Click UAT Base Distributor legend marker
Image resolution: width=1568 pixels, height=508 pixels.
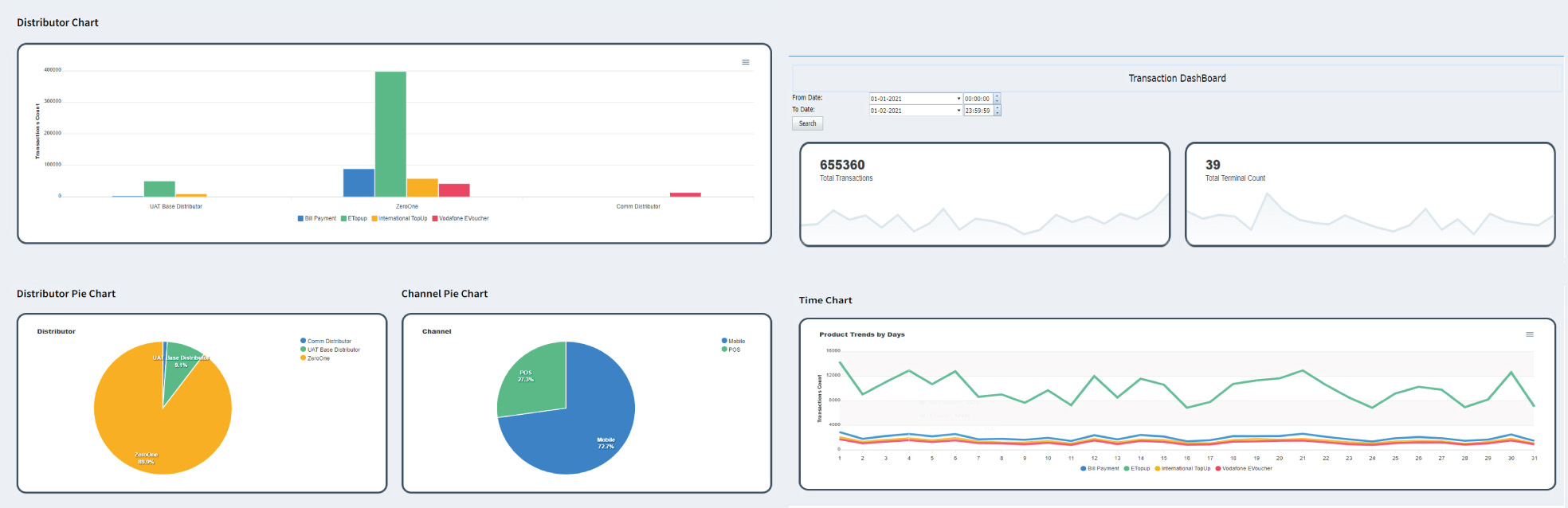click(303, 350)
